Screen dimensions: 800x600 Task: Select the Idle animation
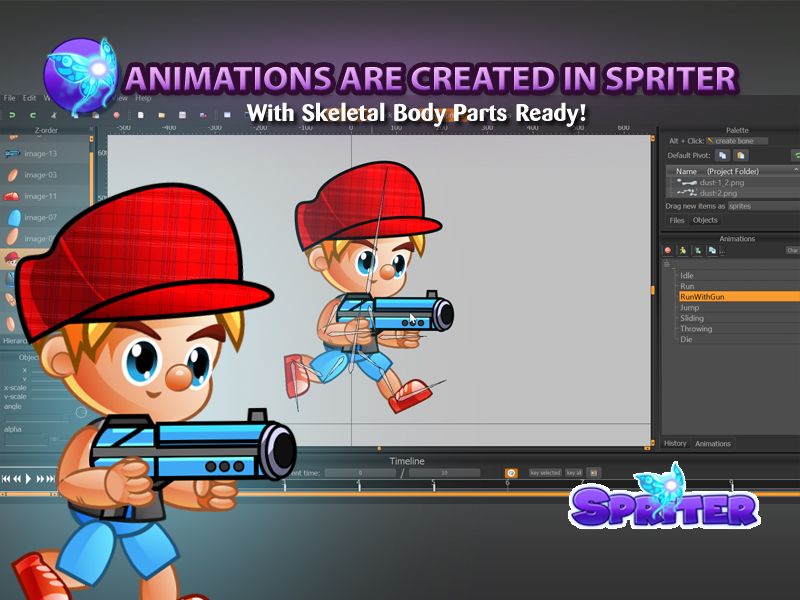686,276
